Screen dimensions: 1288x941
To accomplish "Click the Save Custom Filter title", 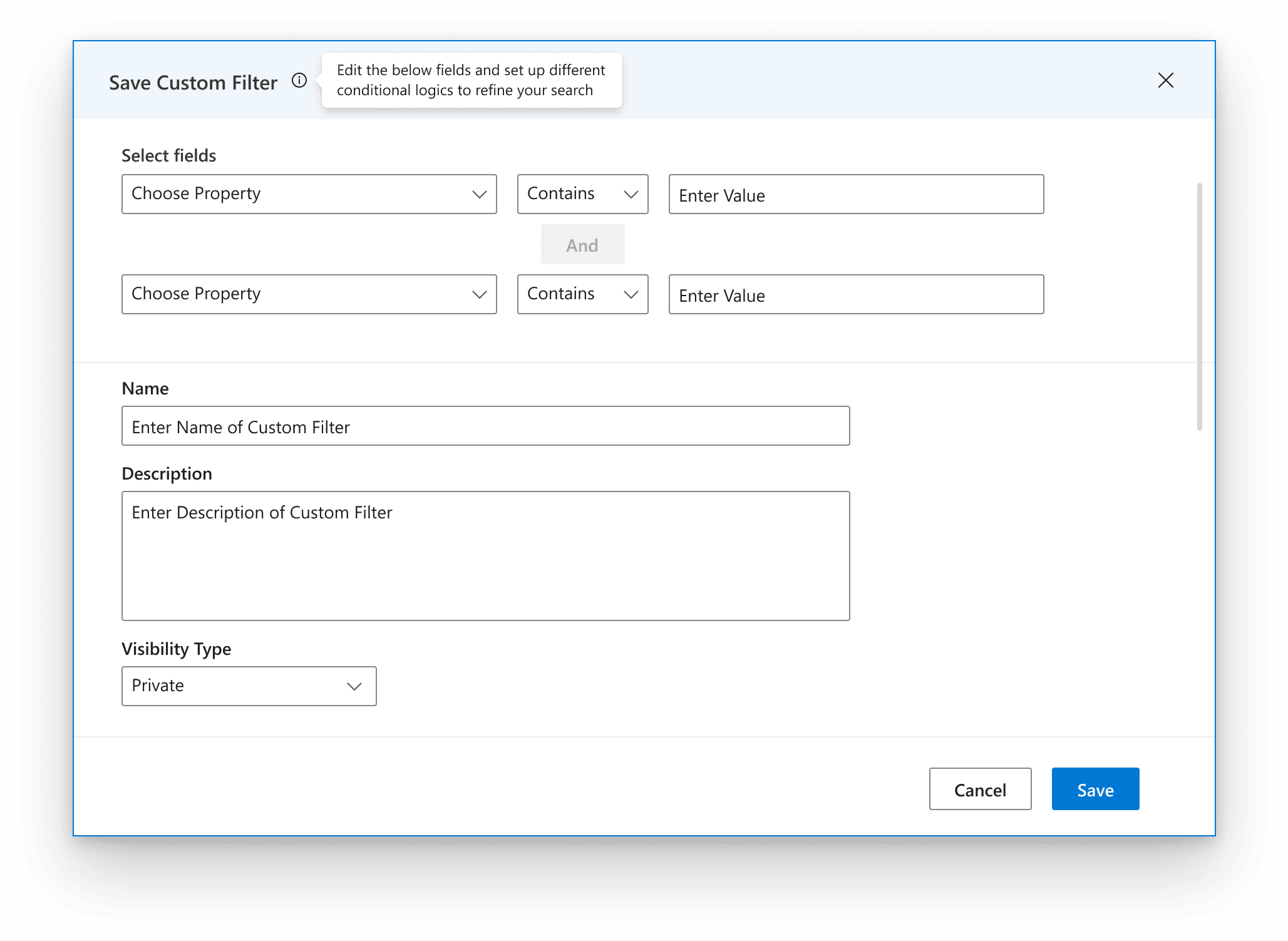I will (x=193, y=83).
